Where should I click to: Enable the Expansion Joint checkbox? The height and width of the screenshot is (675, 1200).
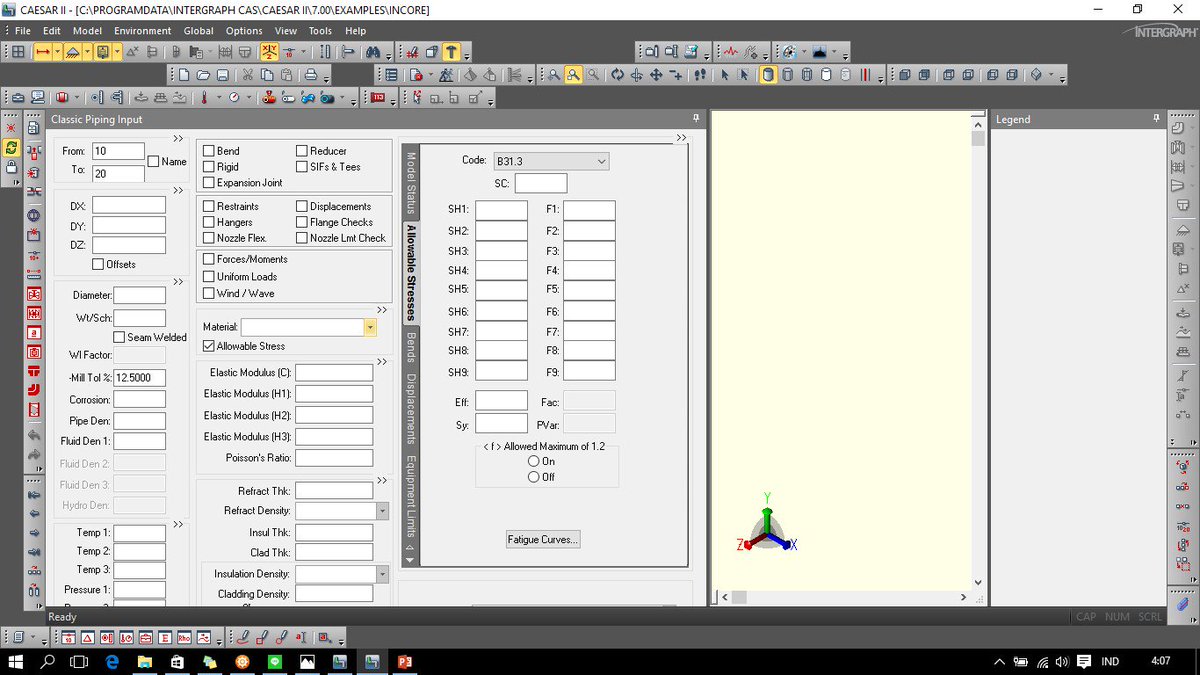click(208, 183)
